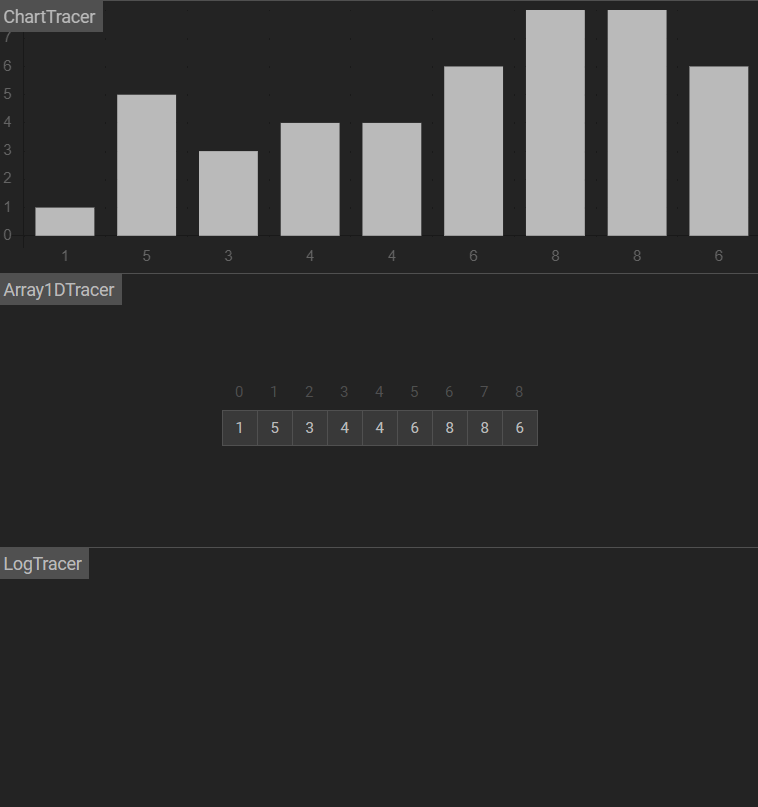The width and height of the screenshot is (758, 807).
Task: Select the array cell at index 4
Action: coord(379,428)
